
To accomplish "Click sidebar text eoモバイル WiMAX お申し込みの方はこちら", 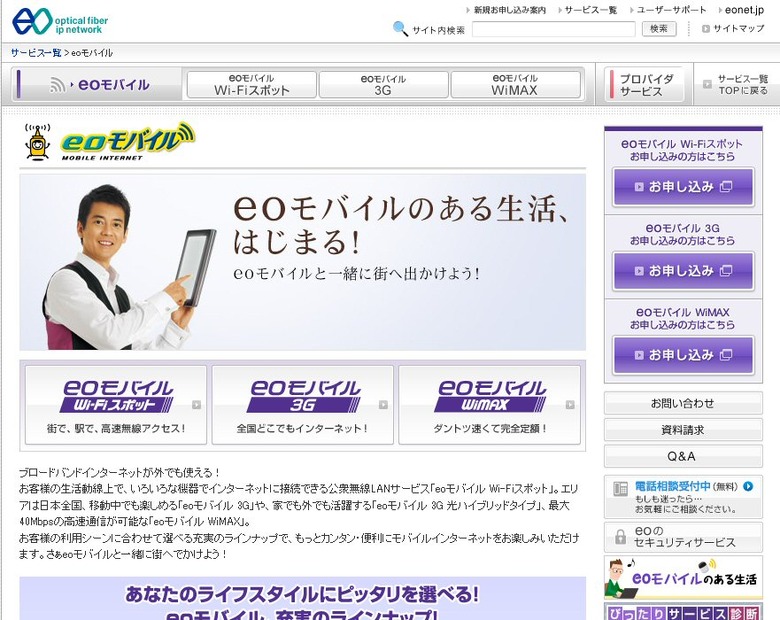I will click(x=682, y=318).
